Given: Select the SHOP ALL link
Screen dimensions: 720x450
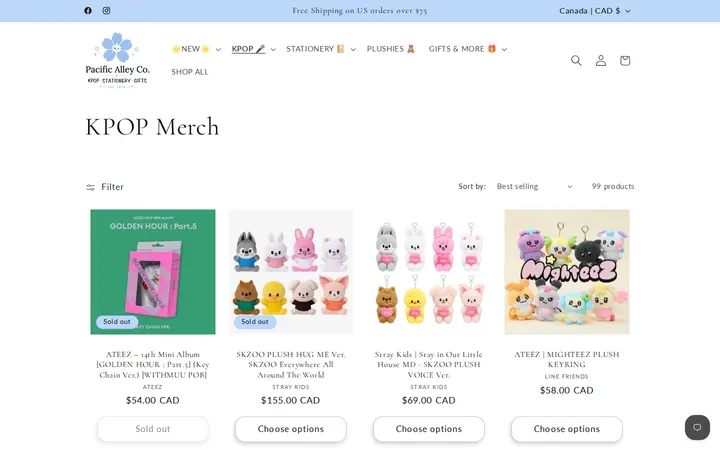Looking at the screenshot, I should pyautogui.click(x=190, y=72).
